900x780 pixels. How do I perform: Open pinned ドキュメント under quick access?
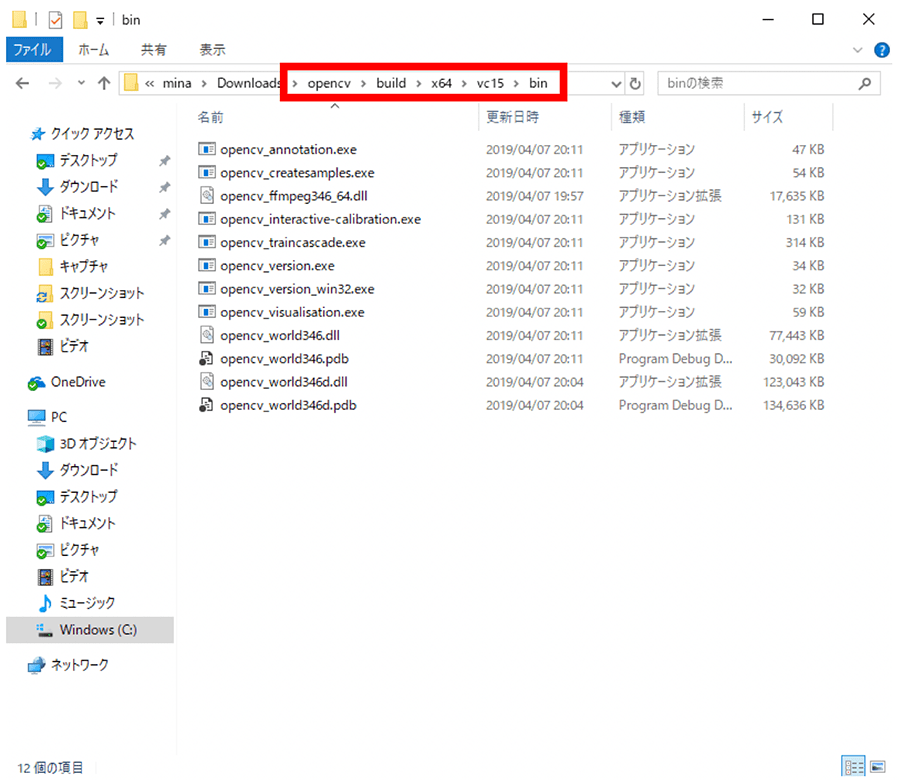coord(76,214)
